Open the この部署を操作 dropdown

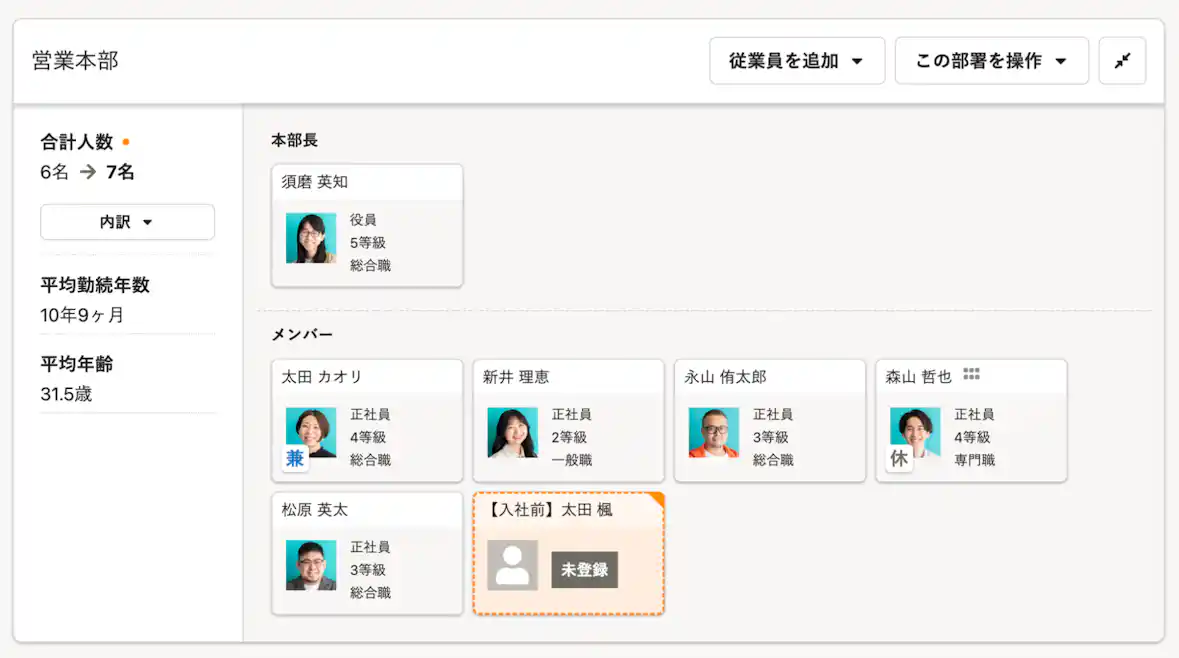pyautogui.click(x=991, y=60)
